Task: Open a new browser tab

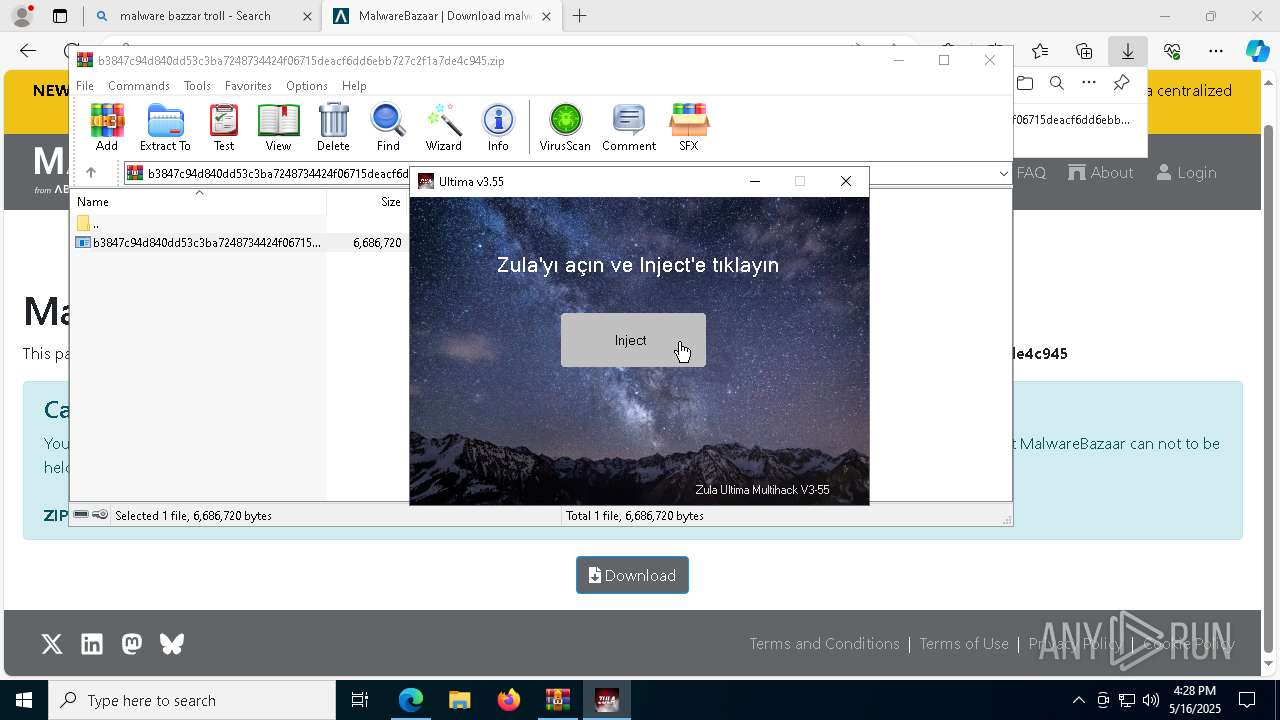Action: coord(580,16)
